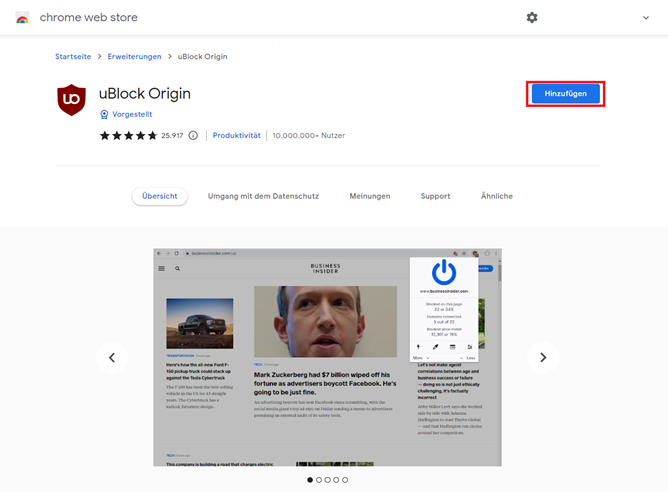Open the Erweiterungen breadcrumb link
668x492 pixels.
[134, 57]
